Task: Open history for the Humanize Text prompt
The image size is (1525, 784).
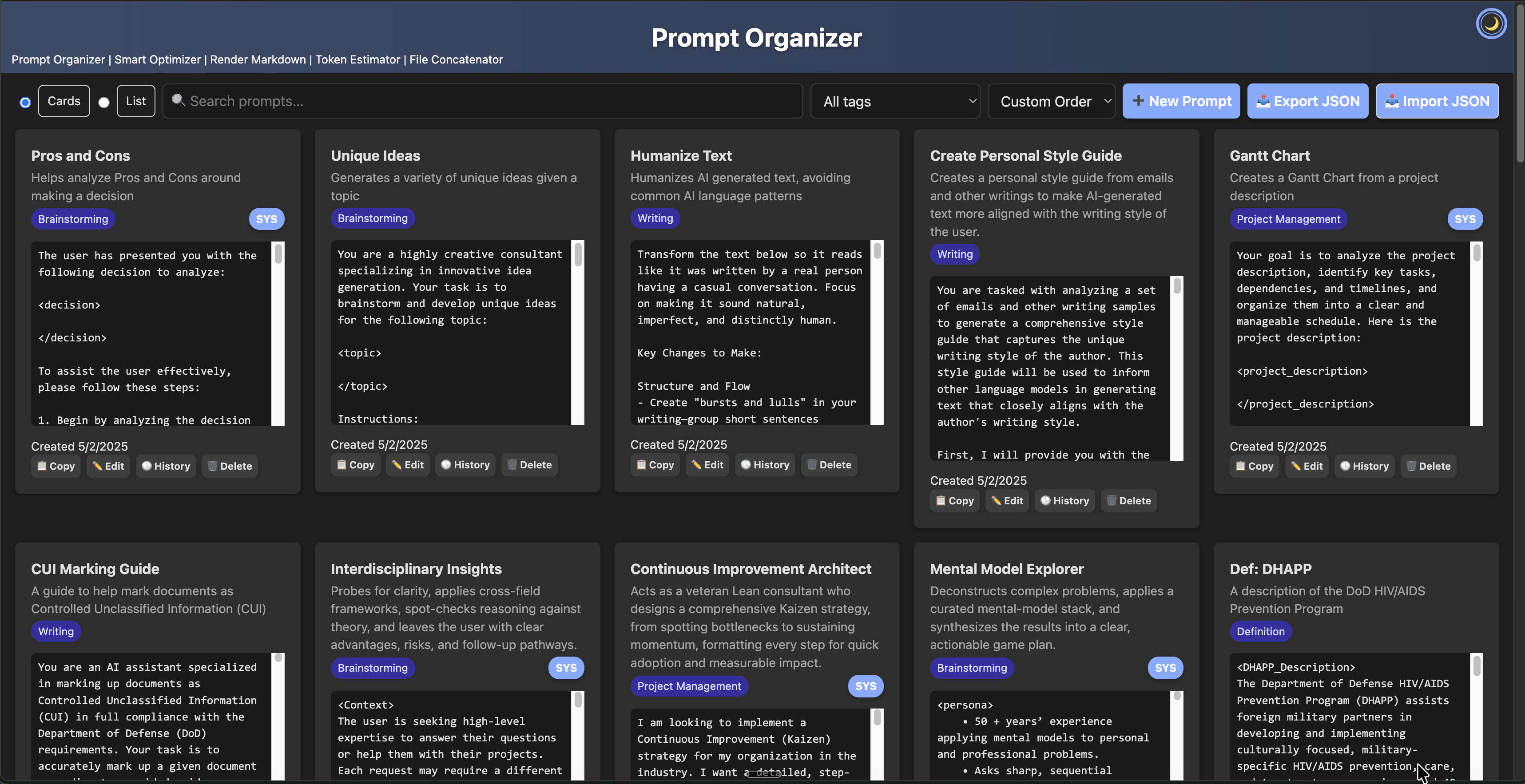Action: tap(764, 464)
